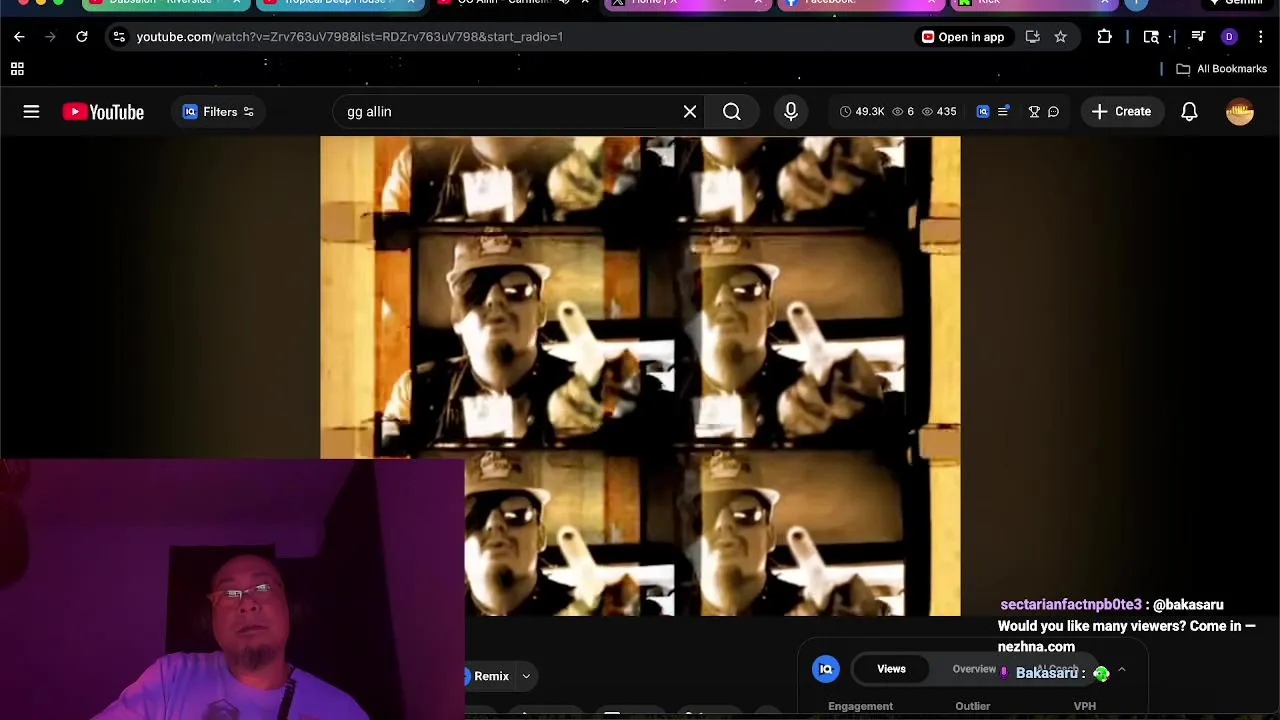Screen dimensions: 1280x720
Task: Run search with the magnifier button
Action: pos(732,112)
